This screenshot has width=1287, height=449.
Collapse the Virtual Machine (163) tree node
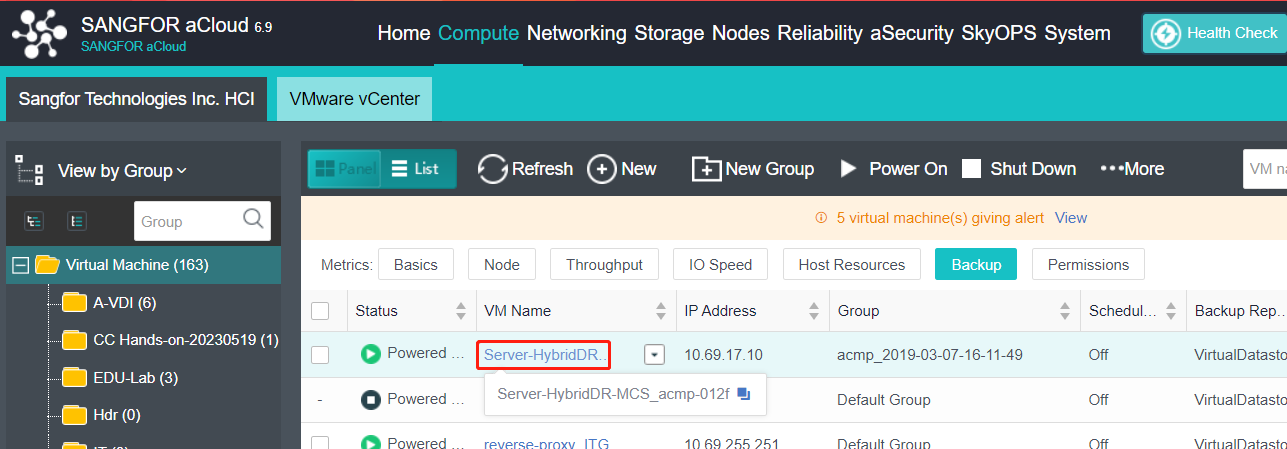coord(20,265)
